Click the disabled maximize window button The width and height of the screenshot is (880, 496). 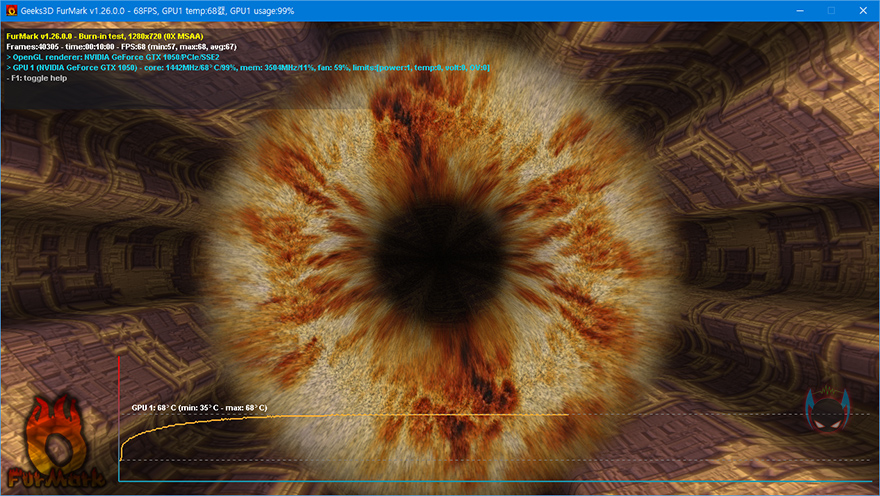click(x=831, y=11)
